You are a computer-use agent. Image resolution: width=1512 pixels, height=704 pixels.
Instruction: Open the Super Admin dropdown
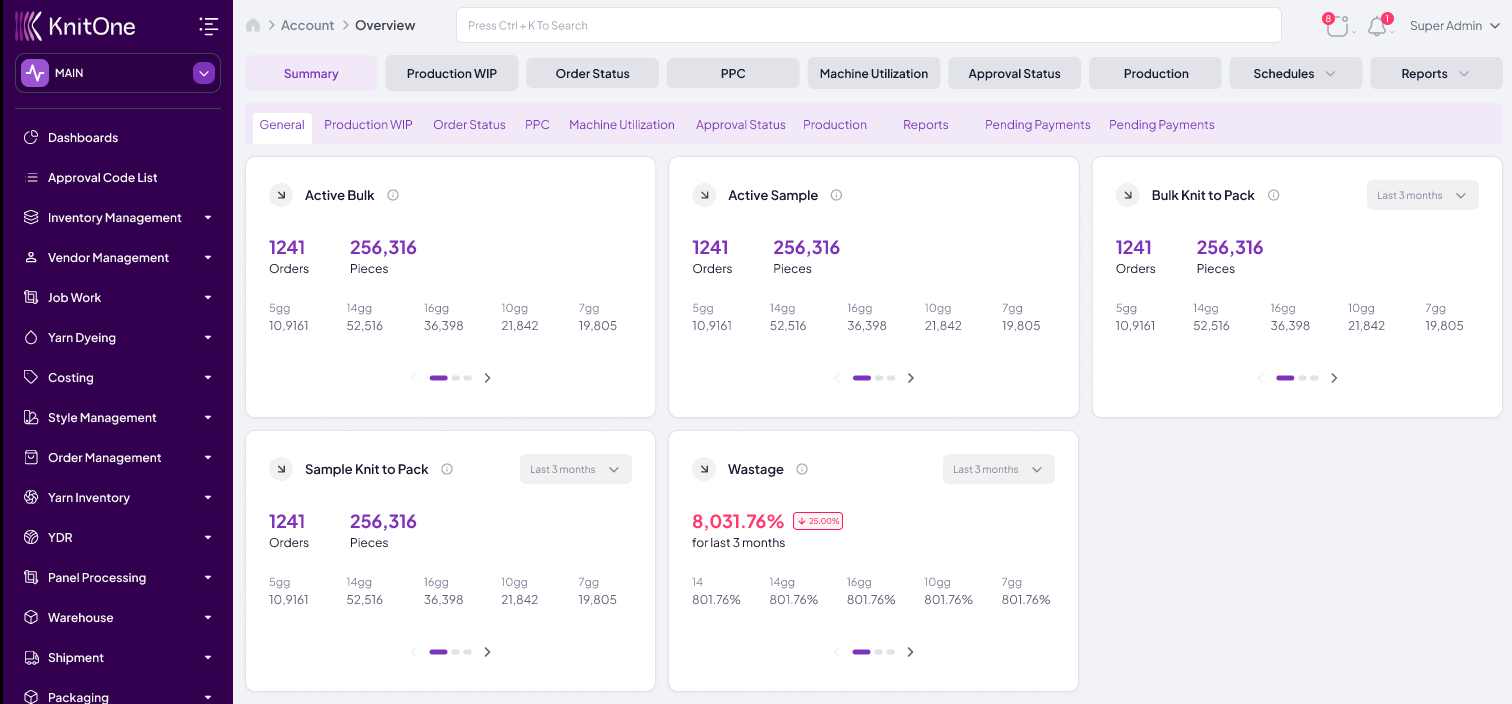[x=1453, y=26]
